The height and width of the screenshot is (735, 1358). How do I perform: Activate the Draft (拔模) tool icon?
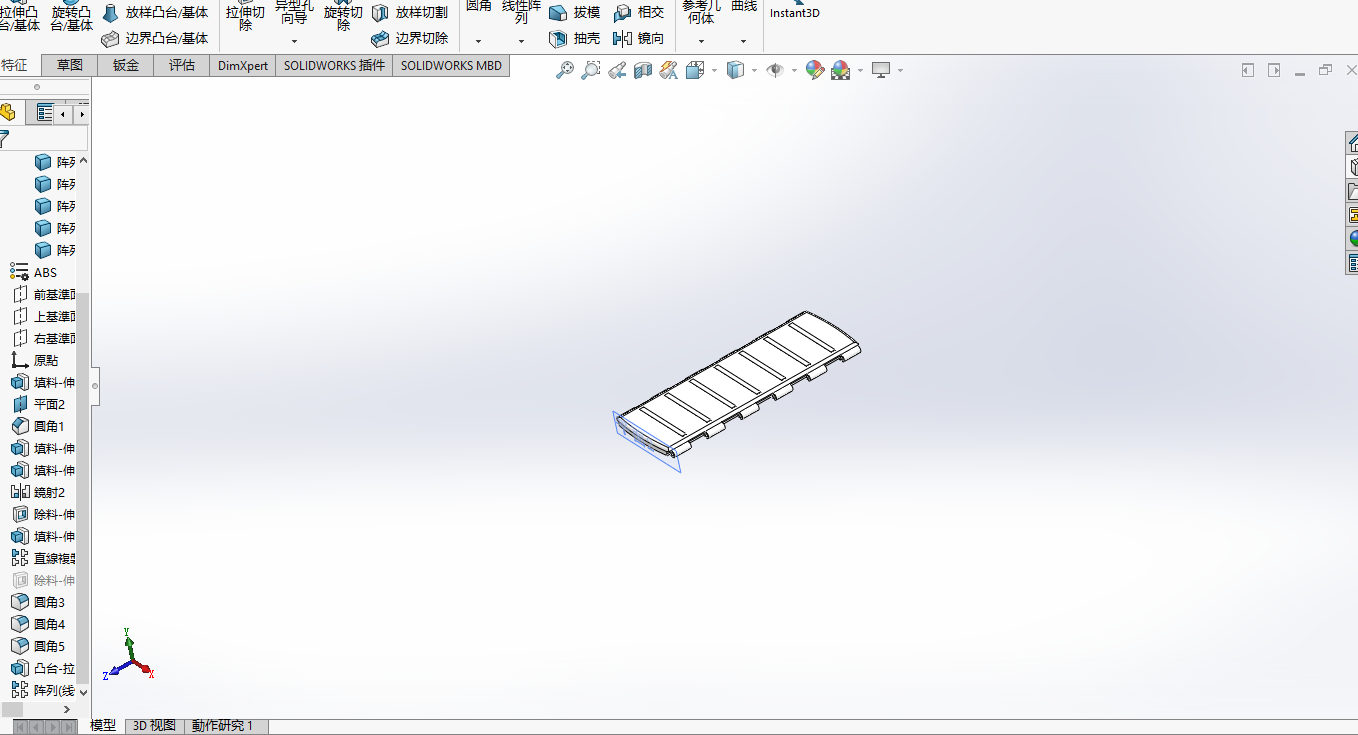558,13
